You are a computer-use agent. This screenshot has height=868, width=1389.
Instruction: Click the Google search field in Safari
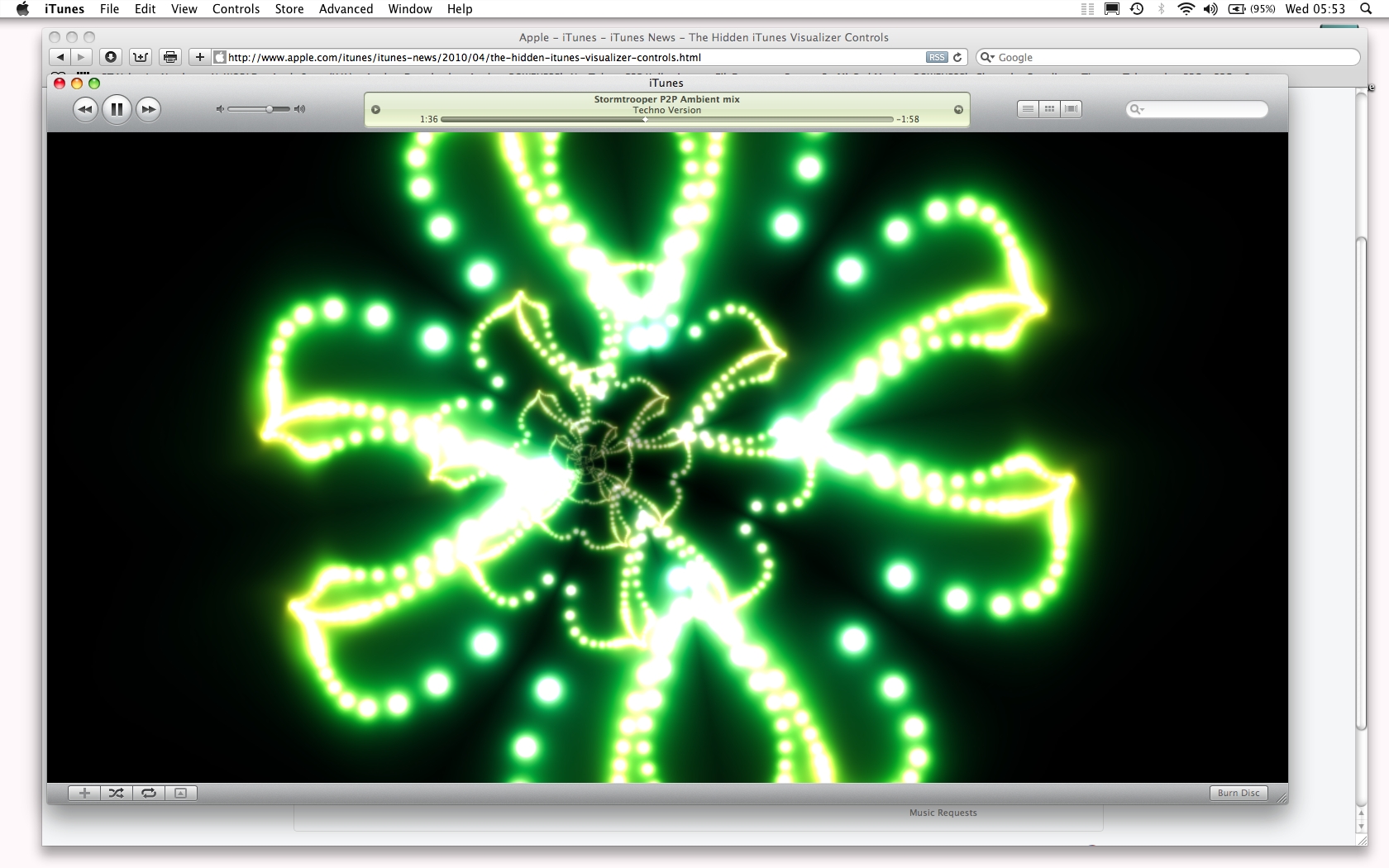coord(1167,57)
